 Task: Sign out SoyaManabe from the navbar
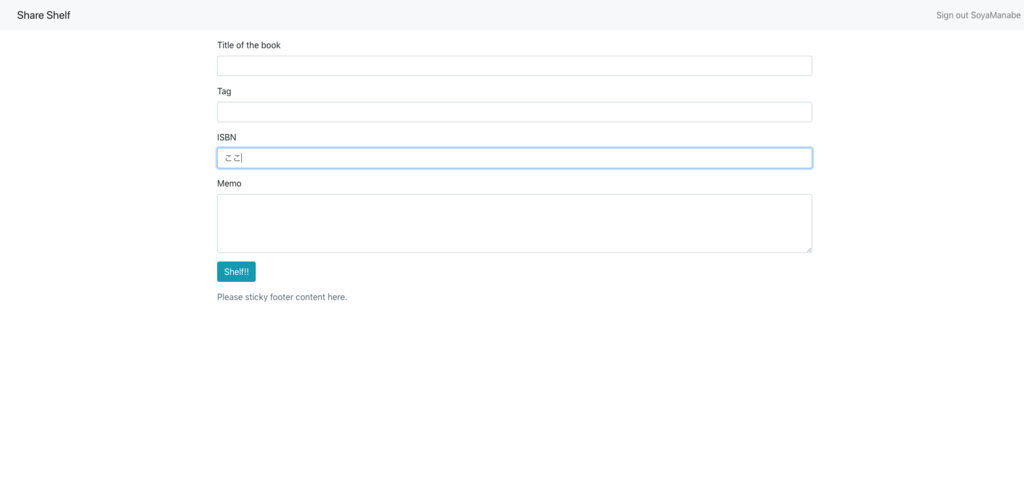point(978,15)
